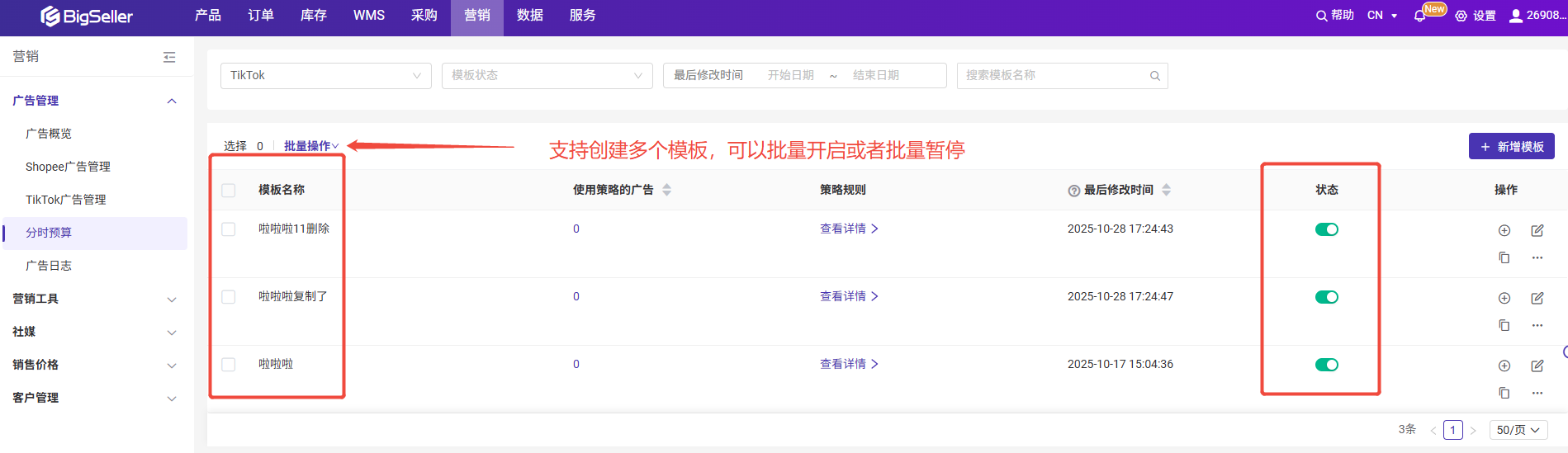Image resolution: width=1568 pixels, height=453 pixels.
Task: Expand the 批量操作 dropdown
Action: [310, 146]
